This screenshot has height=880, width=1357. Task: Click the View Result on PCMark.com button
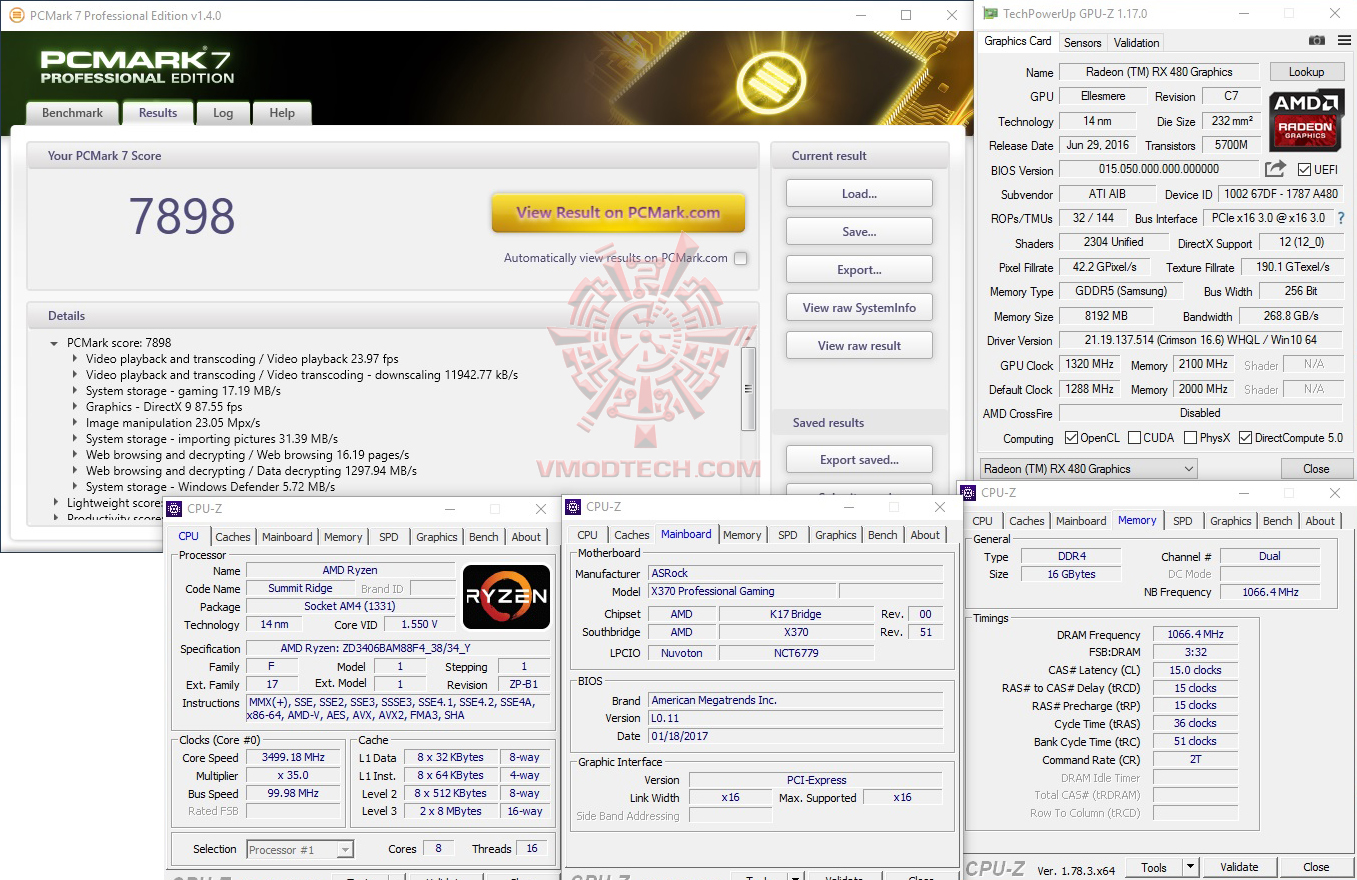(618, 213)
